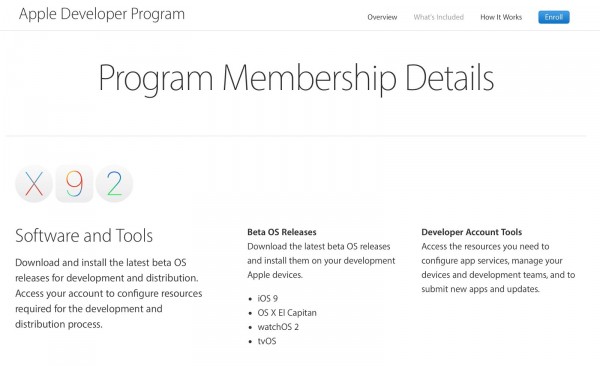Viewport: 600px width, 366px height.
Task: Click the iOS 9 icon
Action: pos(74,184)
